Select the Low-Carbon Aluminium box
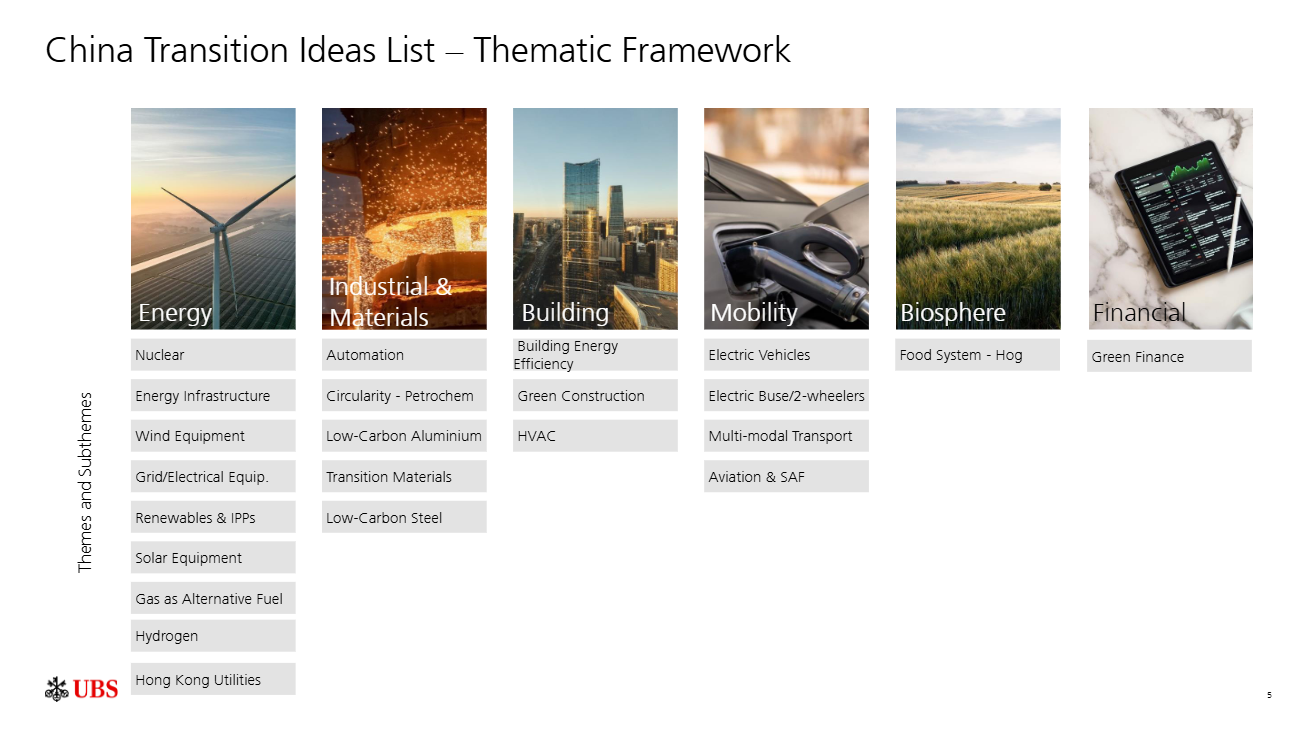The image size is (1306, 746). pyautogui.click(x=404, y=436)
